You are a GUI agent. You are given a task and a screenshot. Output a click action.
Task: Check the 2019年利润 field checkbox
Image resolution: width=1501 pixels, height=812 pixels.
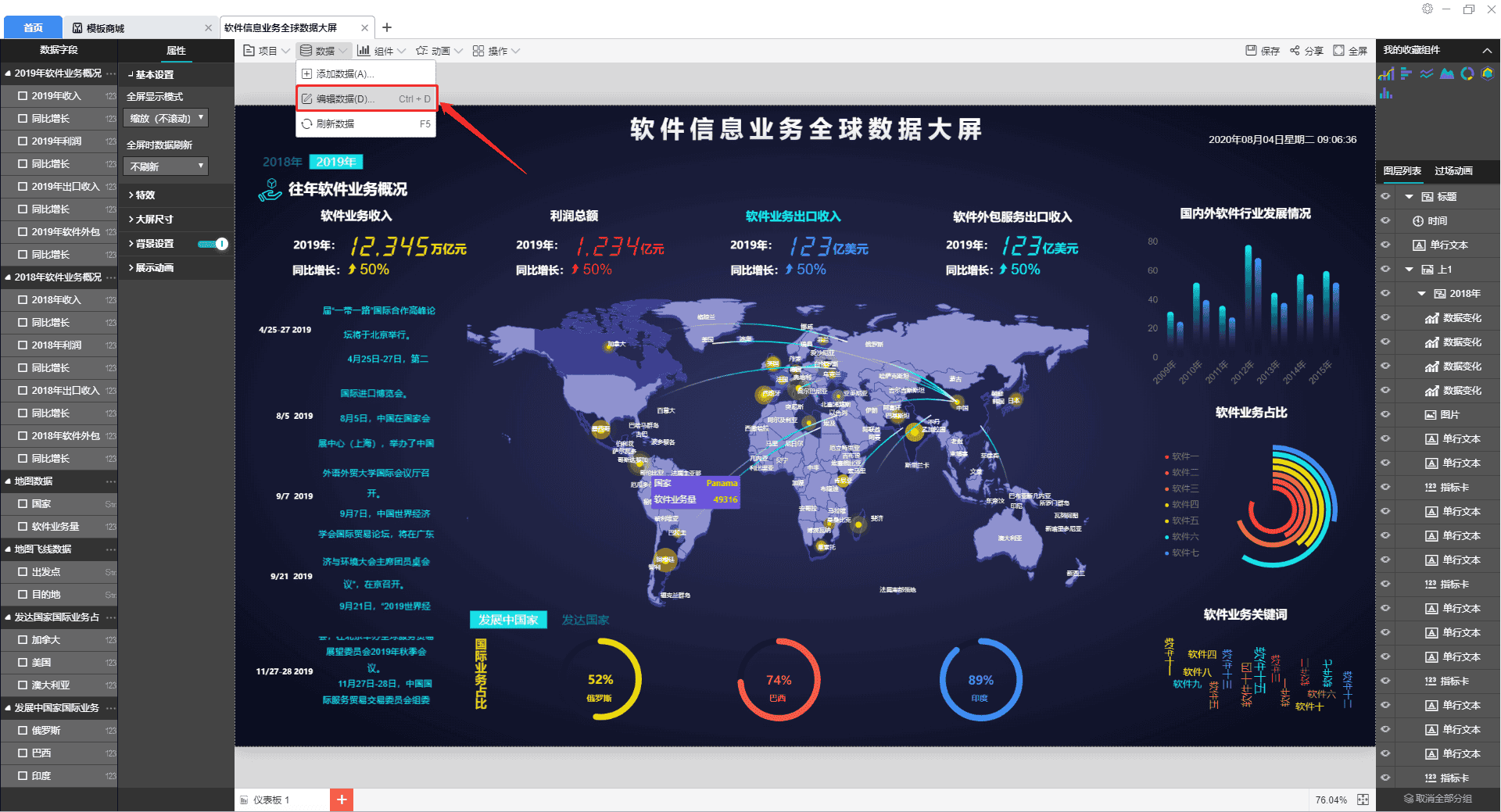click(x=23, y=141)
